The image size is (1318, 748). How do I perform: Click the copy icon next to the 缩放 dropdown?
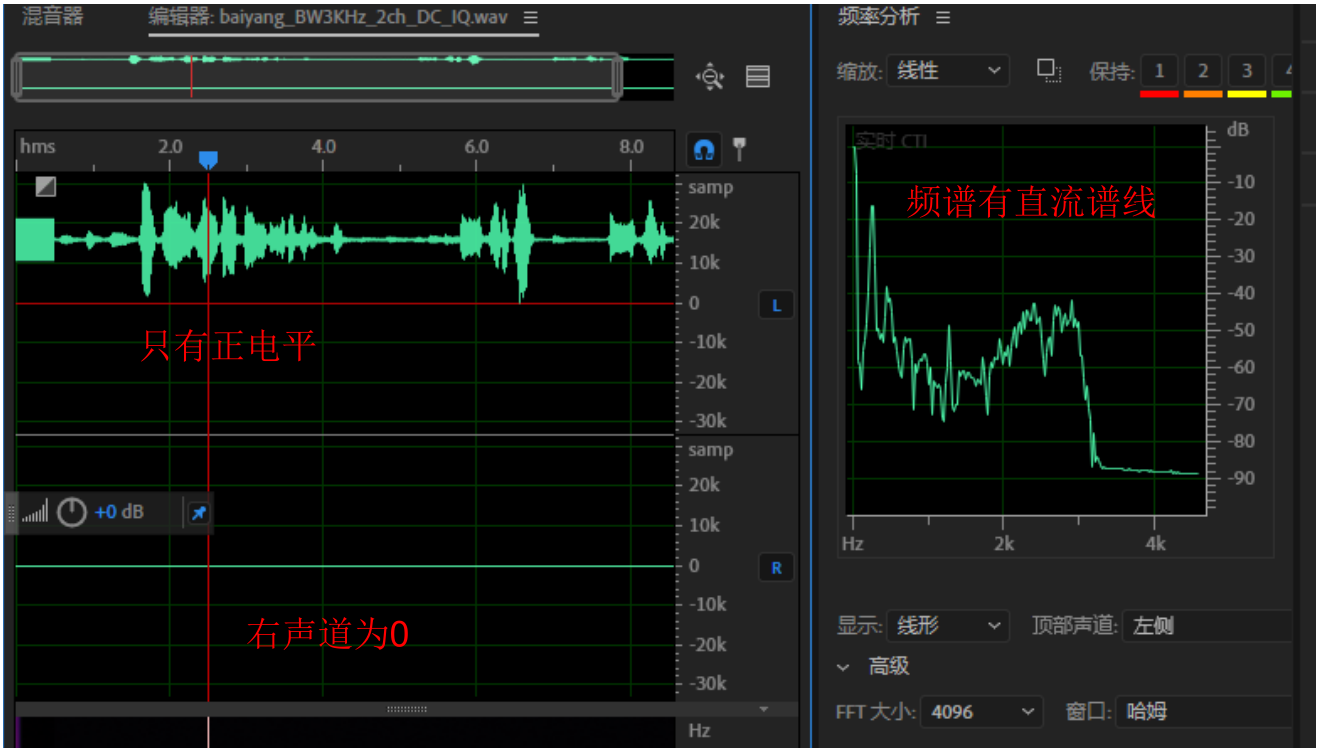(x=1048, y=70)
